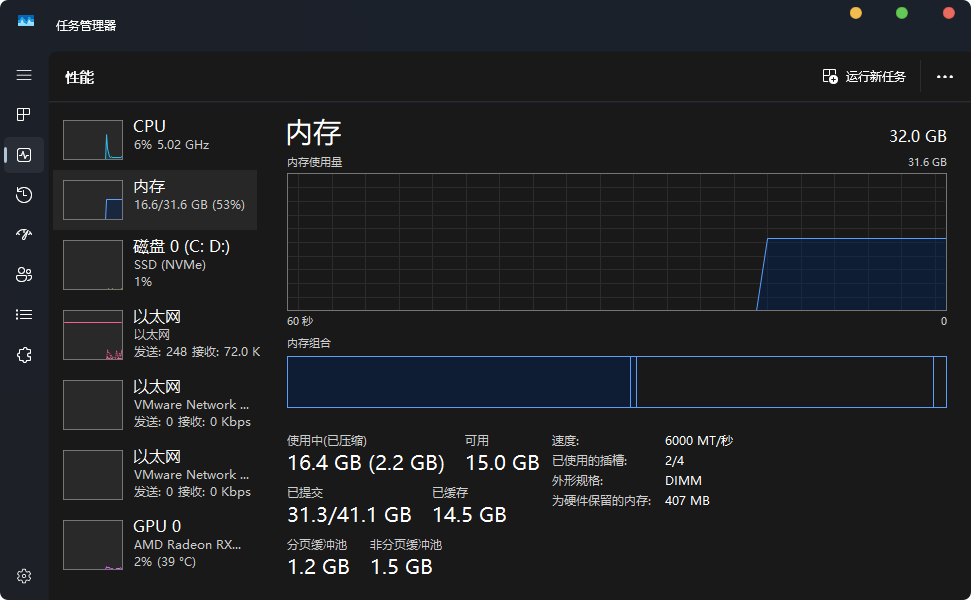Image resolution: width=971 pixels, height=600 pixels.
Task: Open the three-dot more options menu
Action: click(x=944, y=77)
